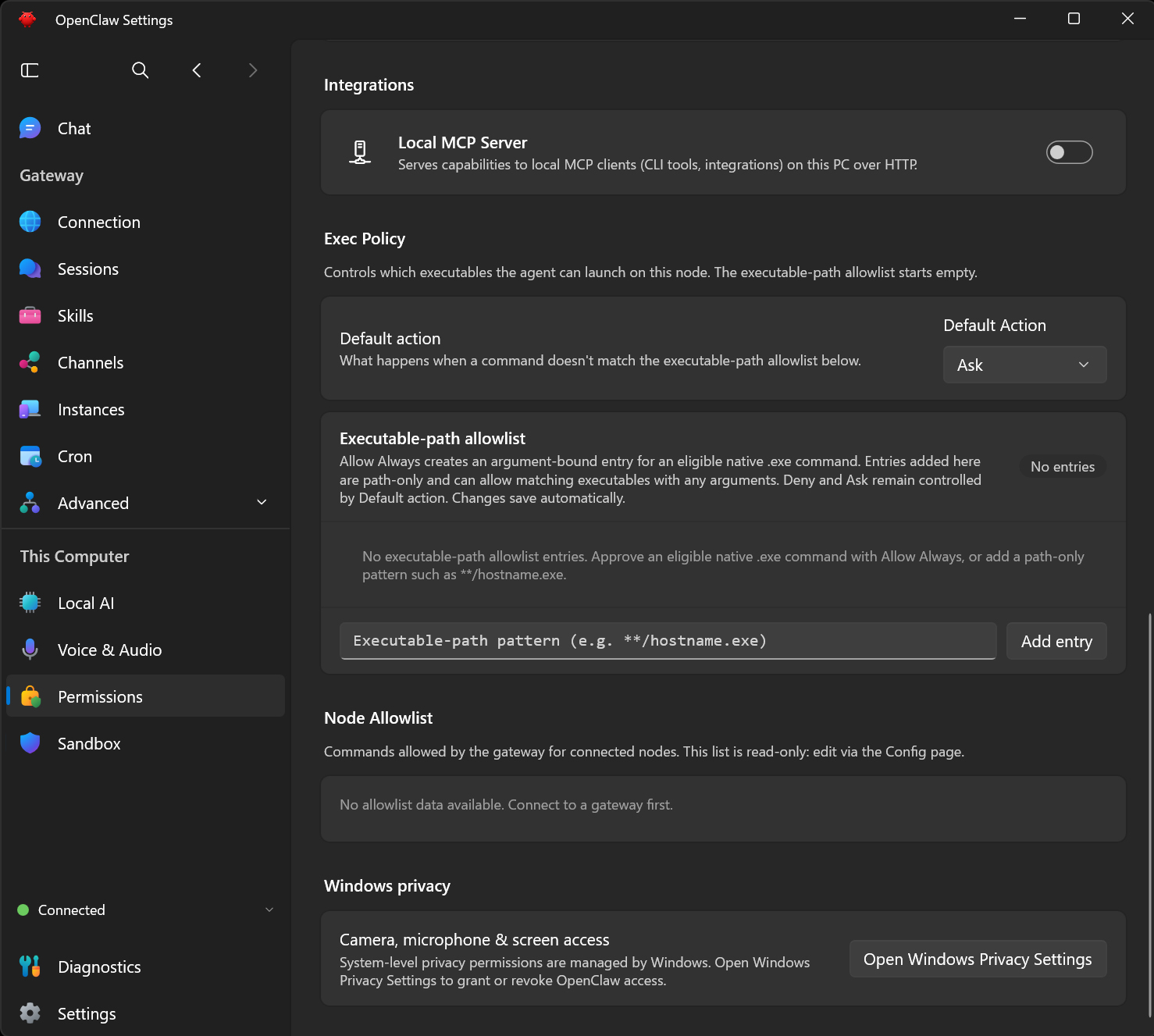The height and width of the screenshot is (1036, 1154).
Task: Expand the Connected status chevron
Action: pyautogui.click(x=269, y=910)
